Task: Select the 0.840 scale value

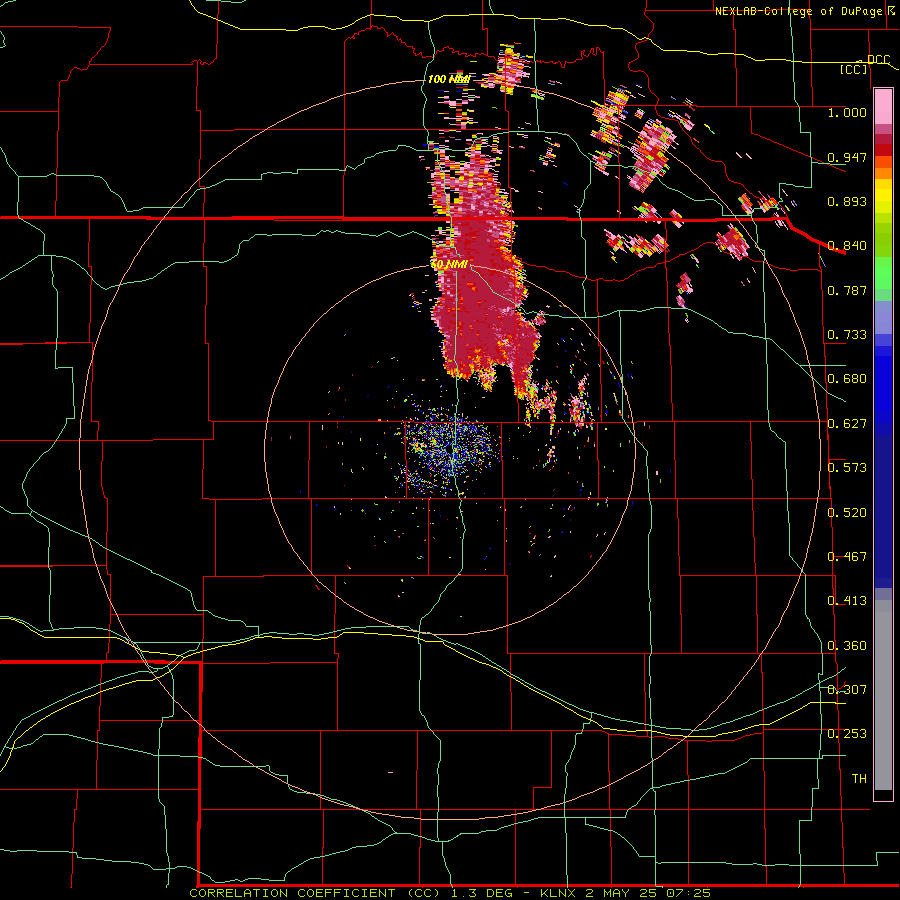Action: [x=847, y=245]
